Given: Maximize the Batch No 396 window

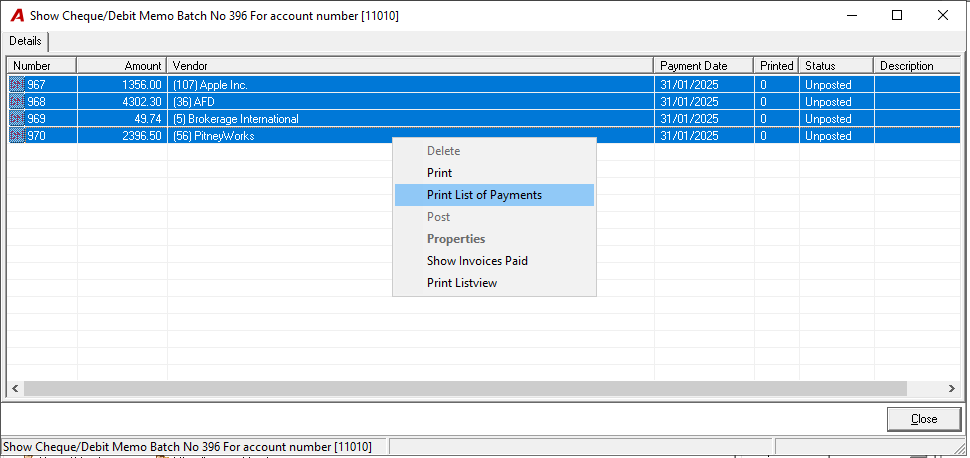Looking at the screenshot, I should coord(896,15).
